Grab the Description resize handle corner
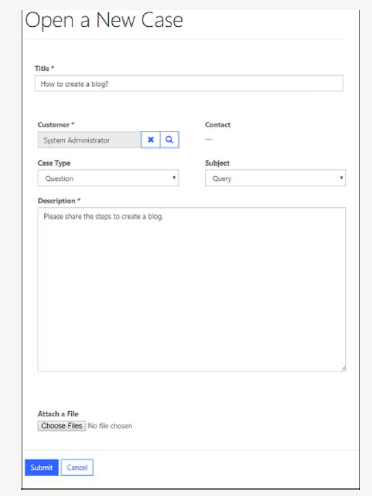Viewport: 372px width, 496px height. tap(343, 368)
